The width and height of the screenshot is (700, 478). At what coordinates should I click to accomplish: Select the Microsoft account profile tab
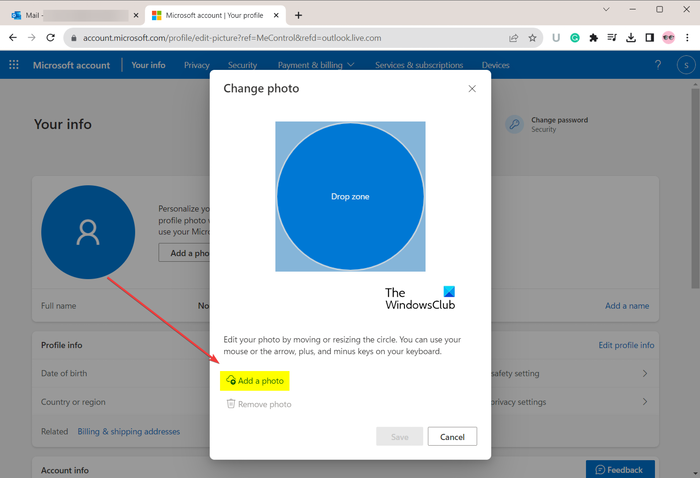(x=215, y=15)
